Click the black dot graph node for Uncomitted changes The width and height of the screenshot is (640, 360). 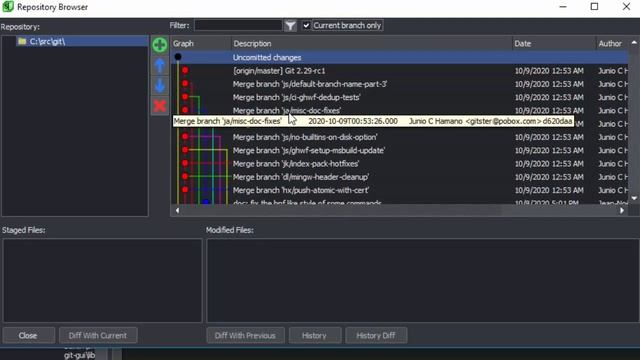(x=178, y=57)
